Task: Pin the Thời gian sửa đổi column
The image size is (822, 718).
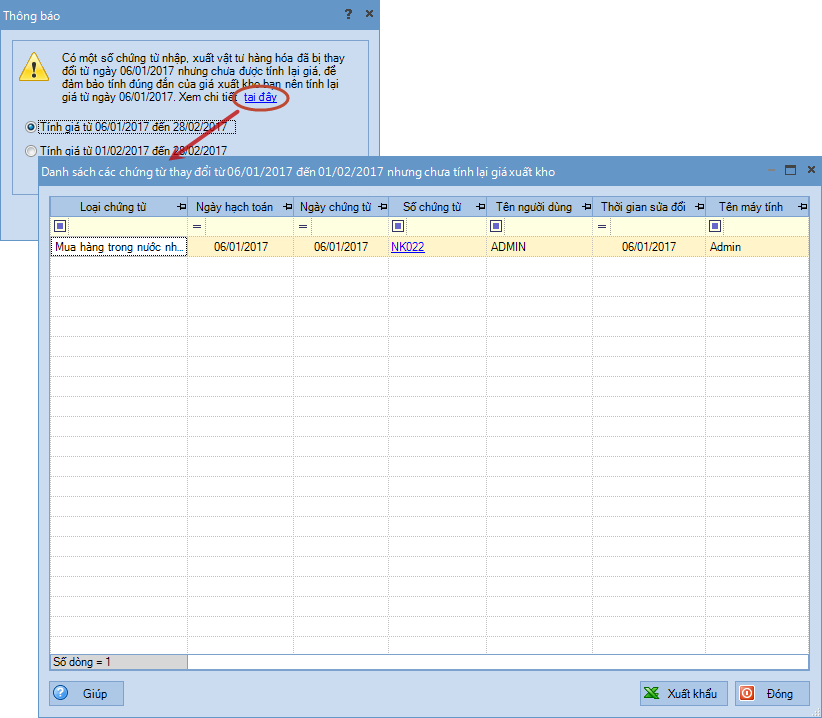Action: click(699, 207)
